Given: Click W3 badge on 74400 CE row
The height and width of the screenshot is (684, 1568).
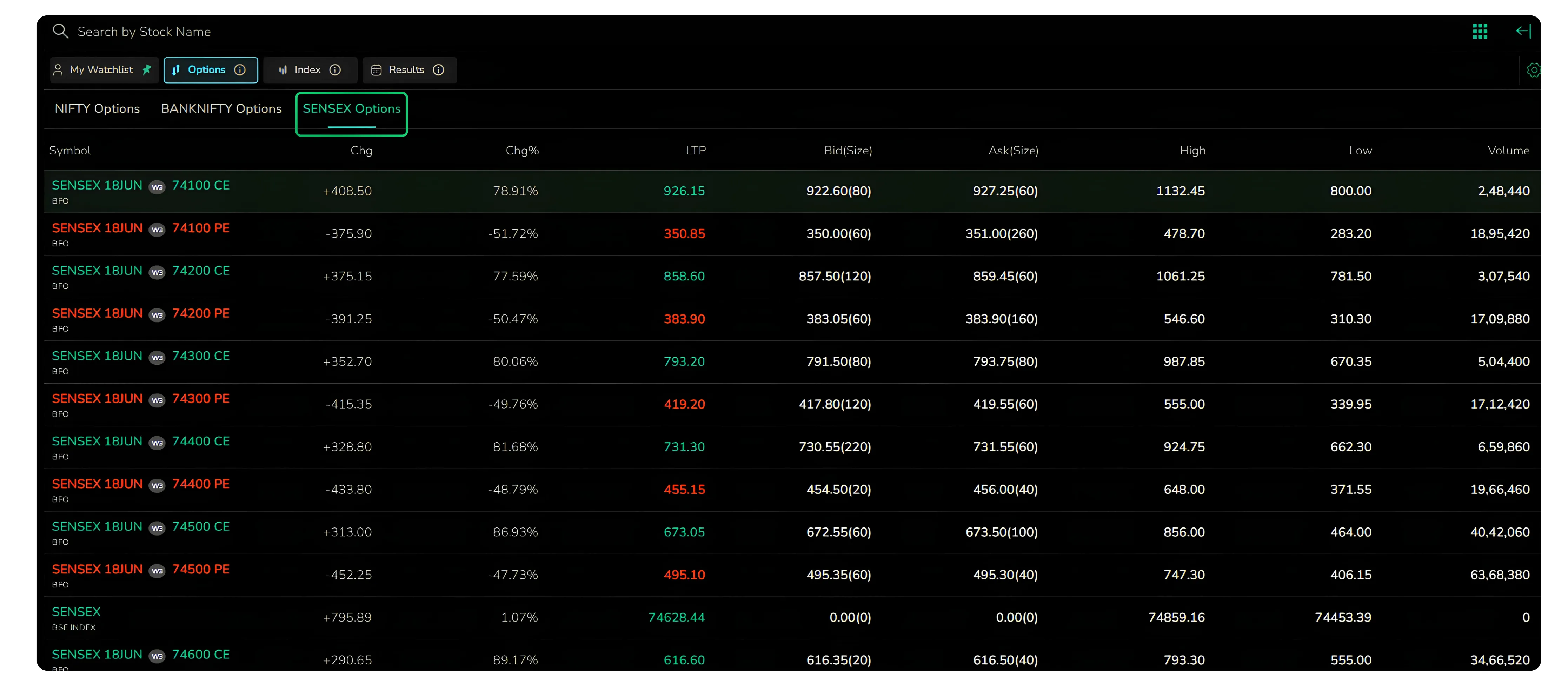Looking at the screenshot, I should pyautogui.click(x=157, y=443).
